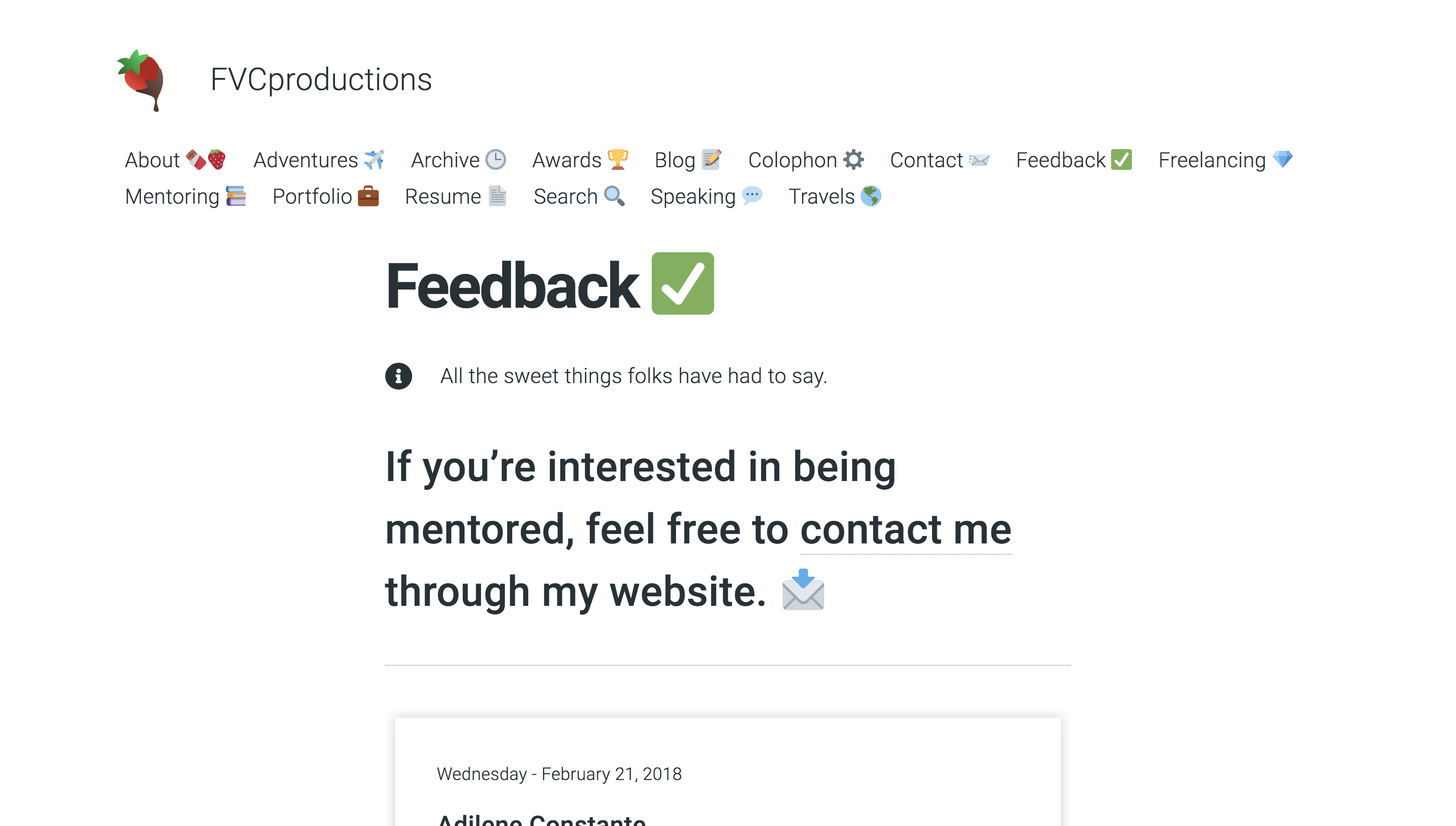The width and height of the screenshot is (1456, 826).
Task: Click the Adilene Constante feedback card
Action: 728,771
